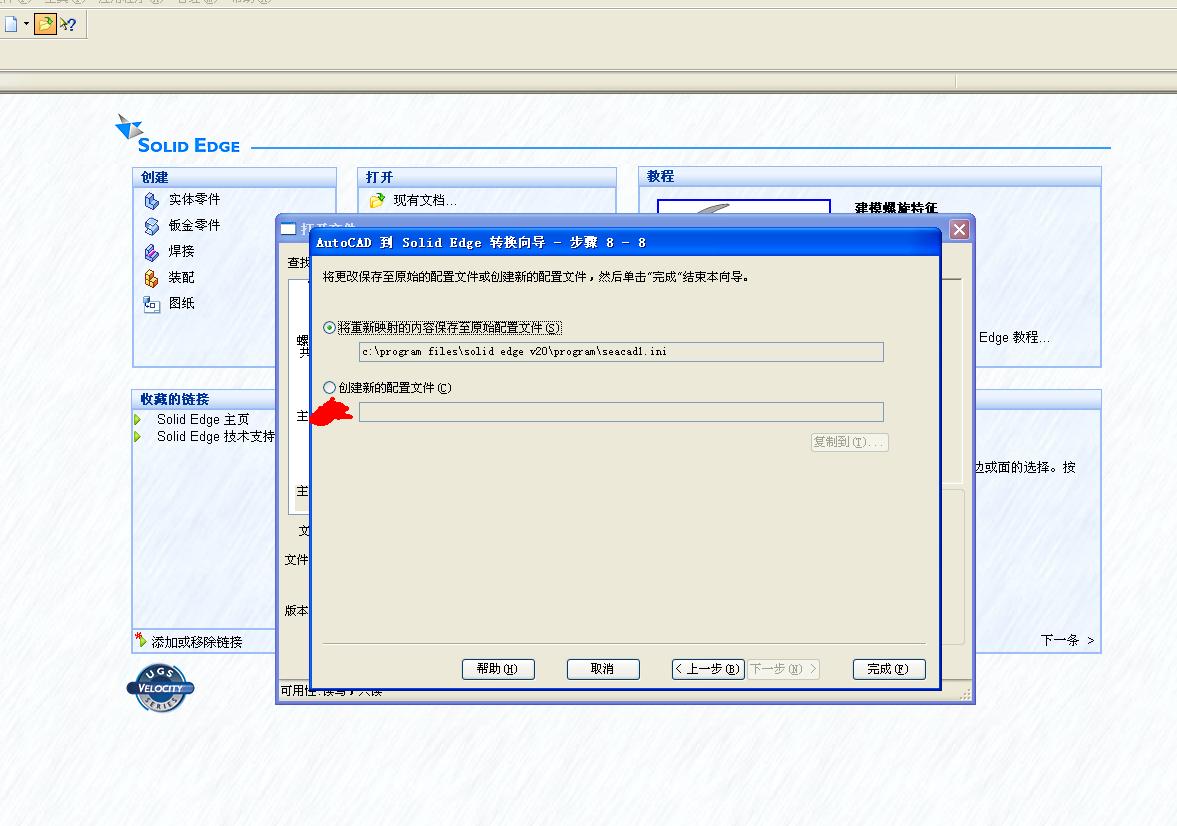Click the 建模螺旋特征 tutorial title
This screenshot has width=1177, height=826.
click(896, 208)
